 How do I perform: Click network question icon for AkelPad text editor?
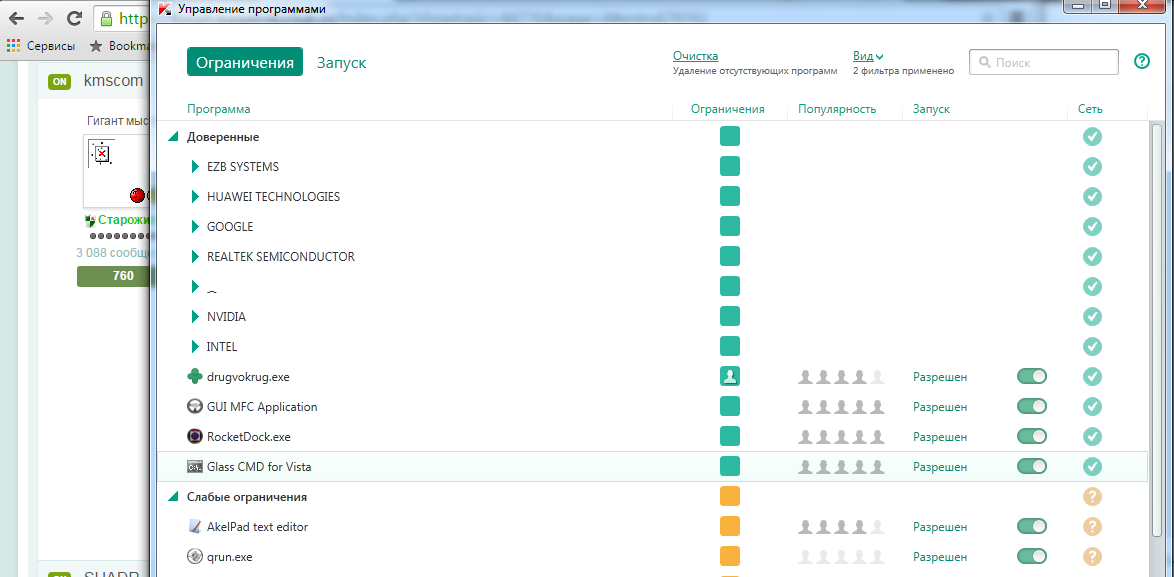1092,527
